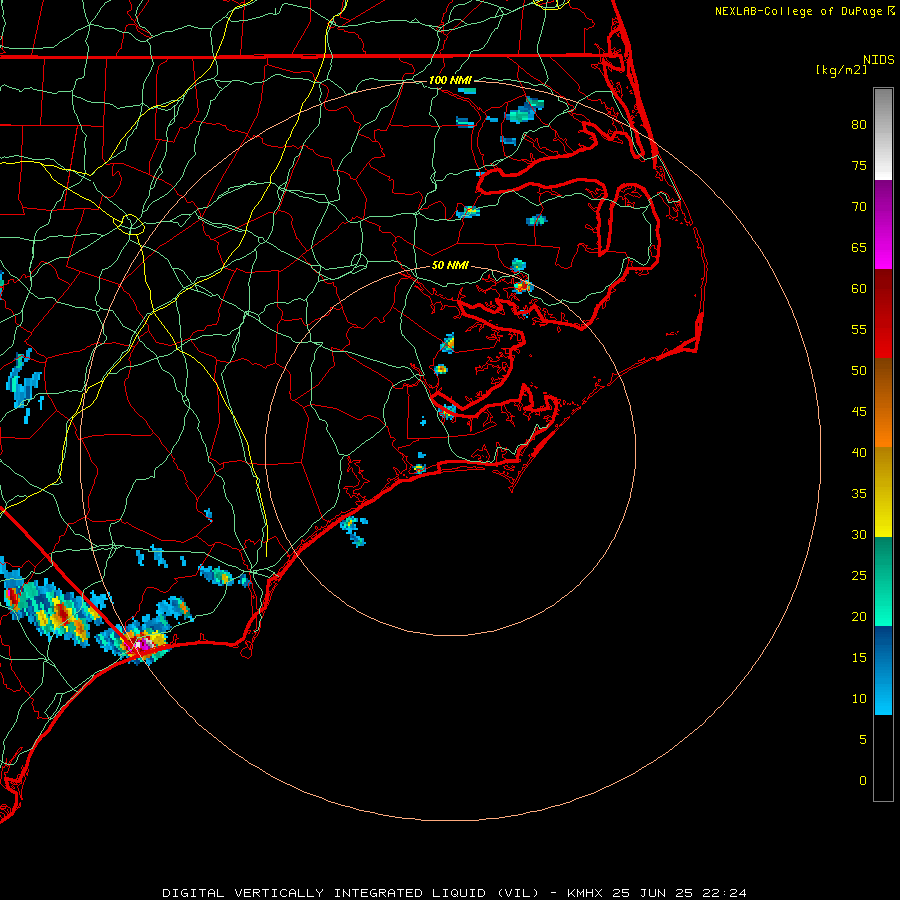The width and height of the screenshot is (900, 900).
Task: Click the green segment of the color bar
Action: [883, 581]
